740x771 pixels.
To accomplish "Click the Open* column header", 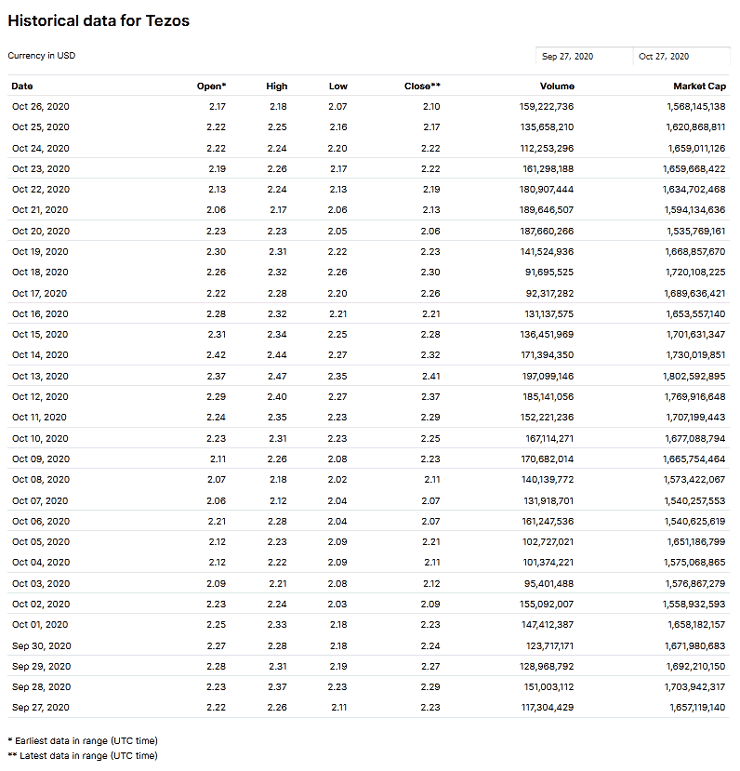I will pyautogui.click(x=211, y=86).
